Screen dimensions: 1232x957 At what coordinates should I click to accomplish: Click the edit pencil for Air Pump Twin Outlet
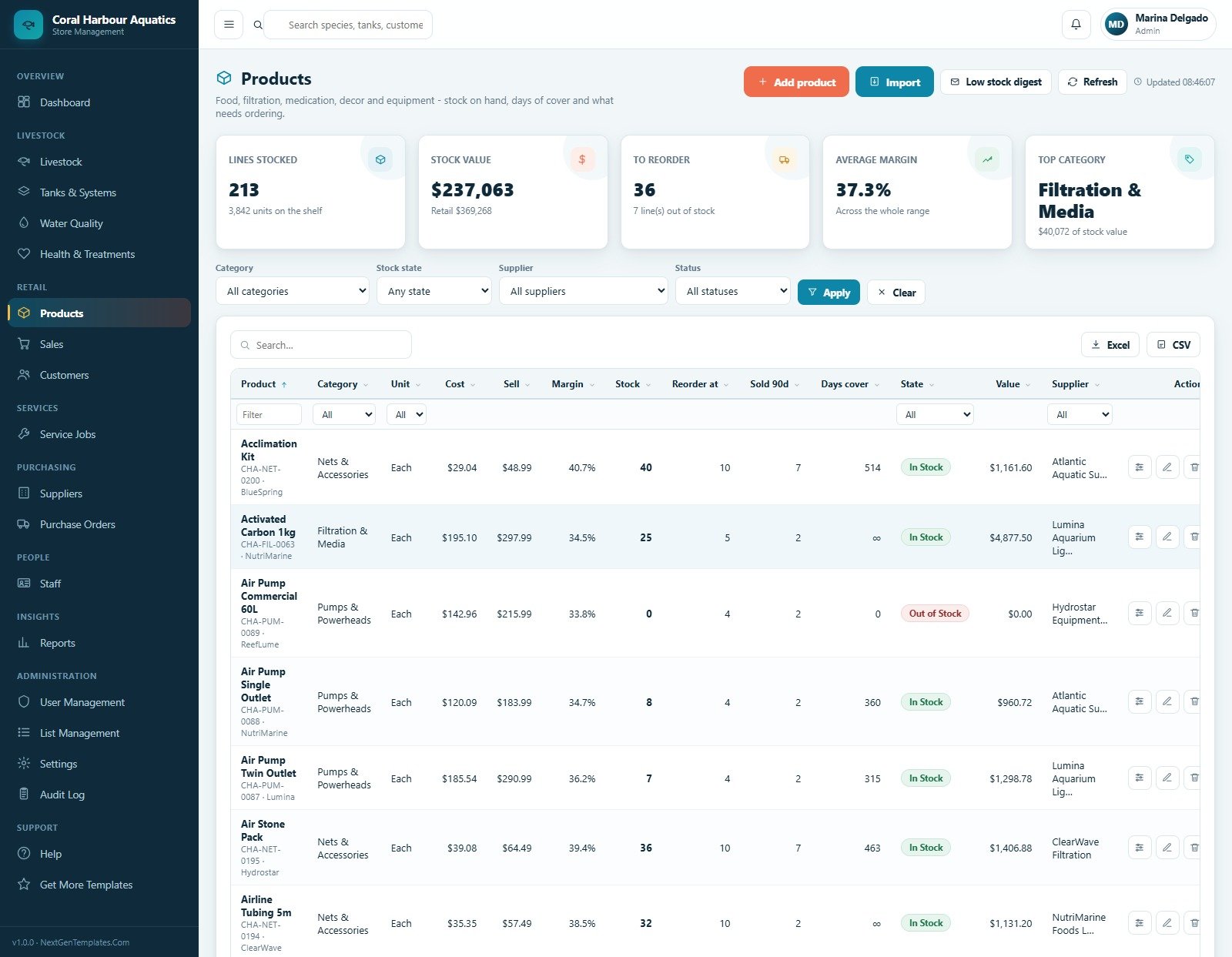[1167, 778]
